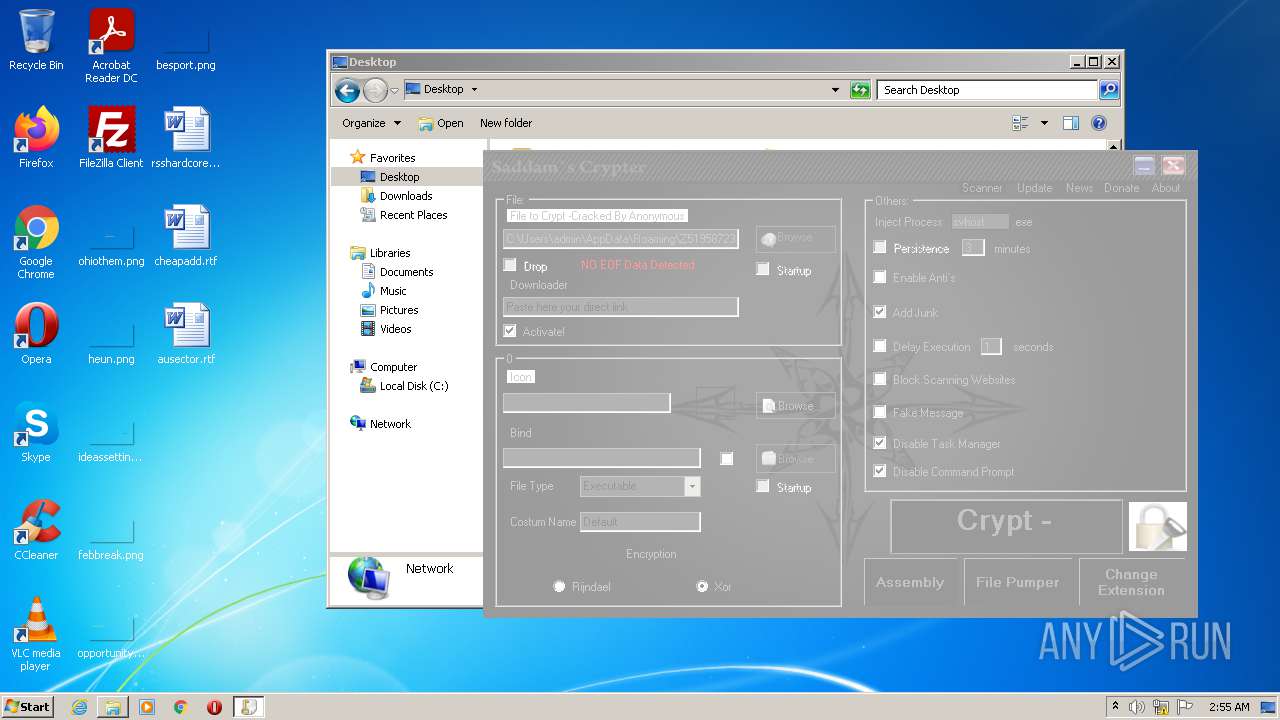Click the Opera icon in the taskbar
This screenshot has width=1280, height=720.
click(214, 707)
